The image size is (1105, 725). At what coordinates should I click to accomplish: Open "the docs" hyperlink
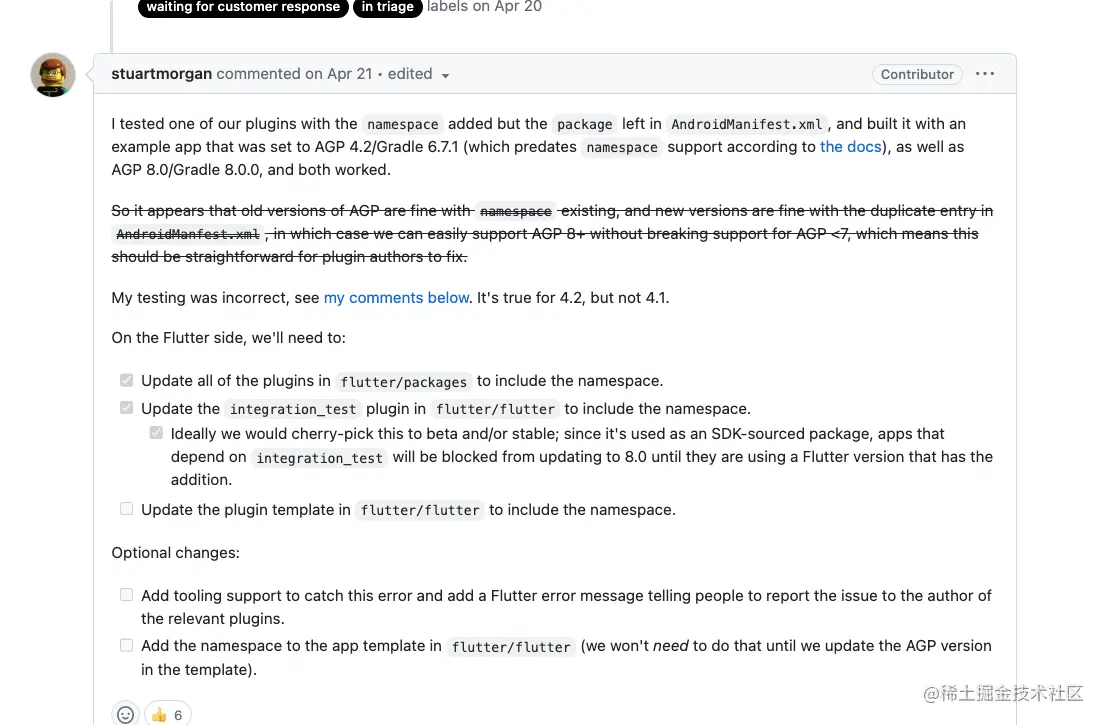pyautogui.click(x=850, y=147)
